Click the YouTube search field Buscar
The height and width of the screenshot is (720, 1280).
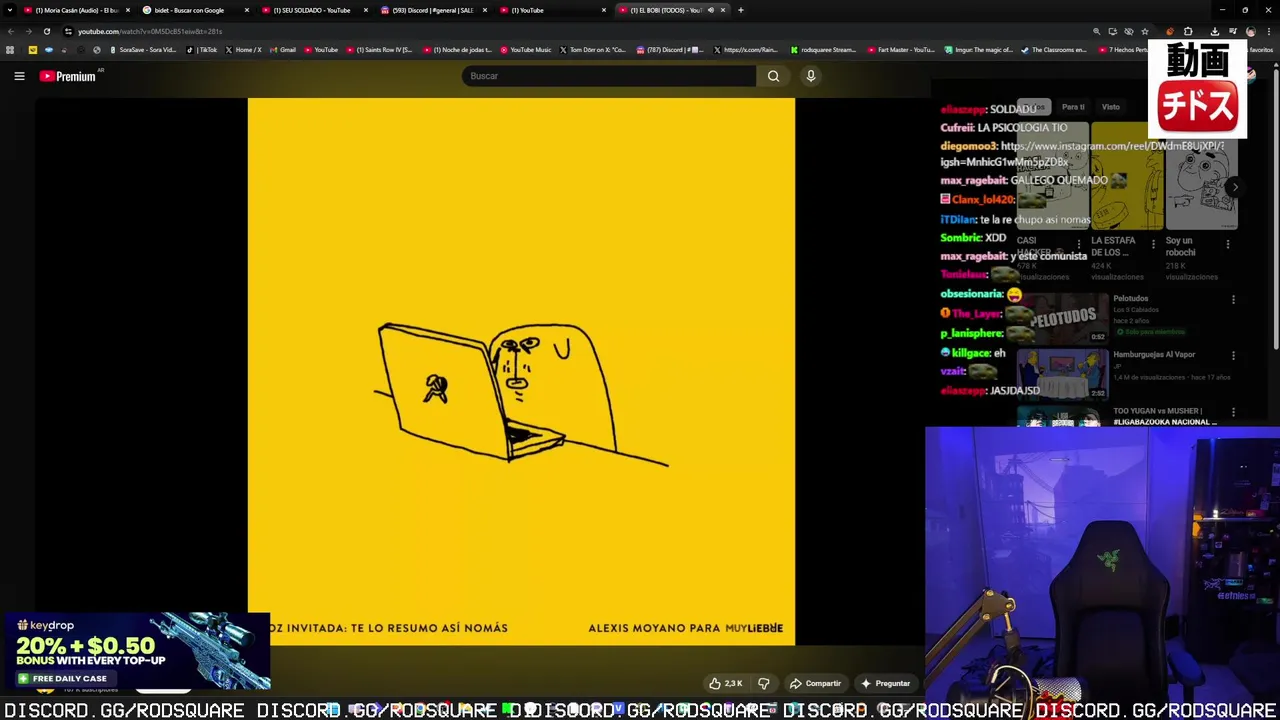click(609, 76)
